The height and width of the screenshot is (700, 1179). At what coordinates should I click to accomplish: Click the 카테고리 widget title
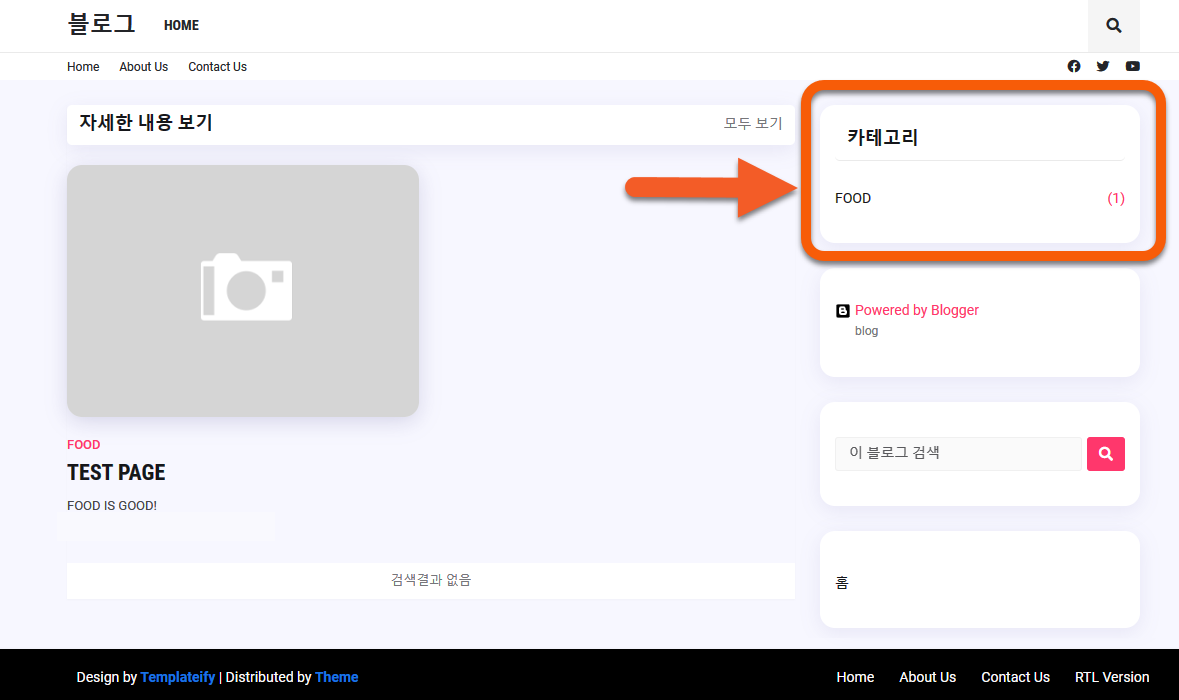pyautogui.click(x=882, y=137)
